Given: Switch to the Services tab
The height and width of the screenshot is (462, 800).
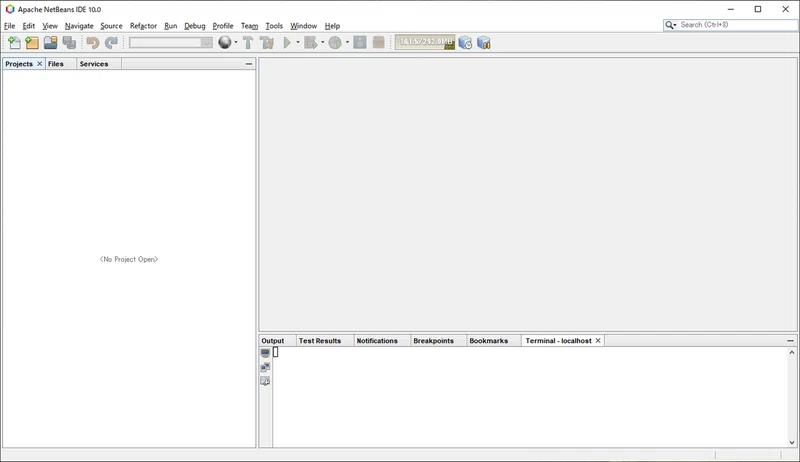Looking at the screenshot, I should [x=94, y=64].
